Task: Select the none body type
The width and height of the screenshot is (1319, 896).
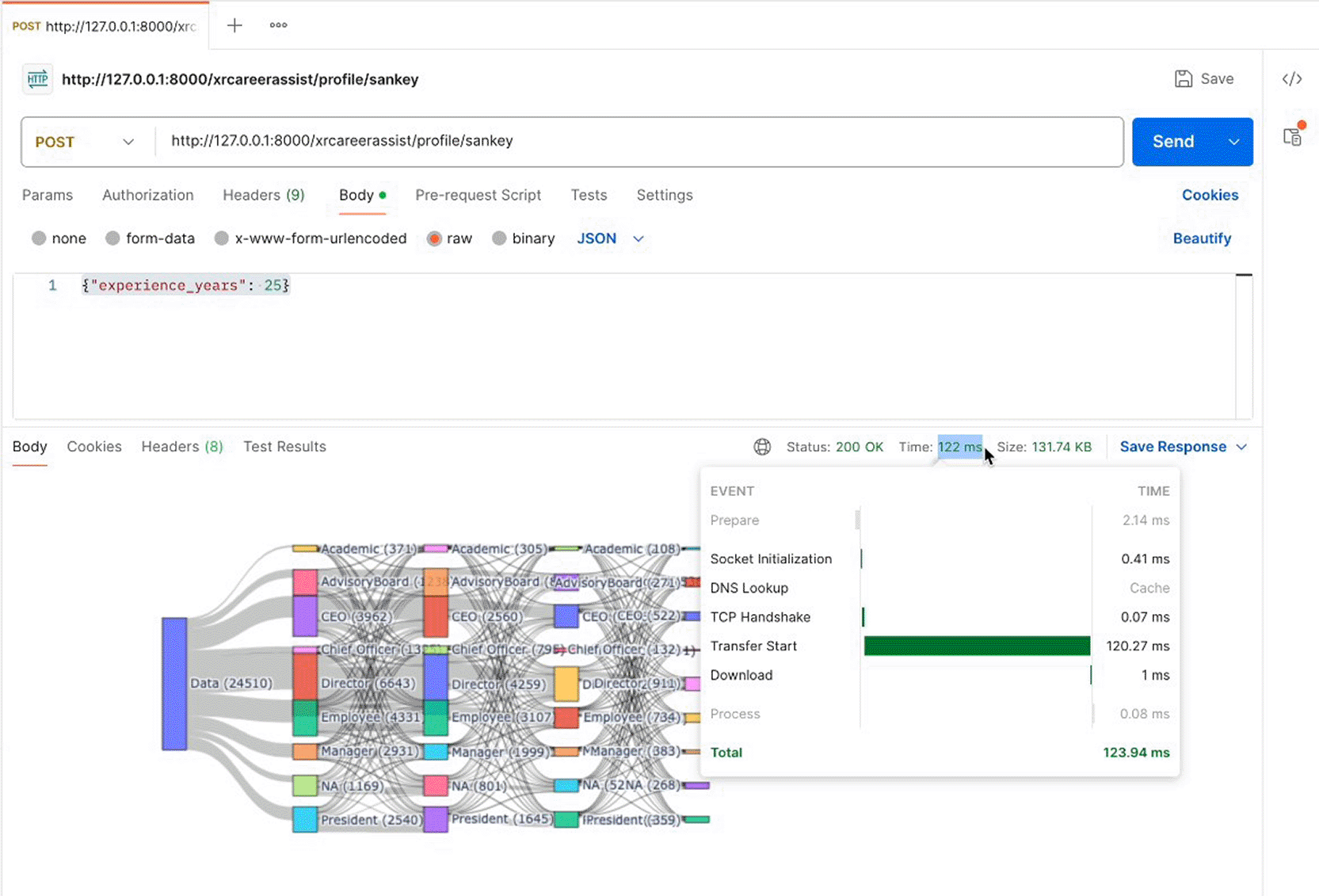Action: tap(39, 238)
